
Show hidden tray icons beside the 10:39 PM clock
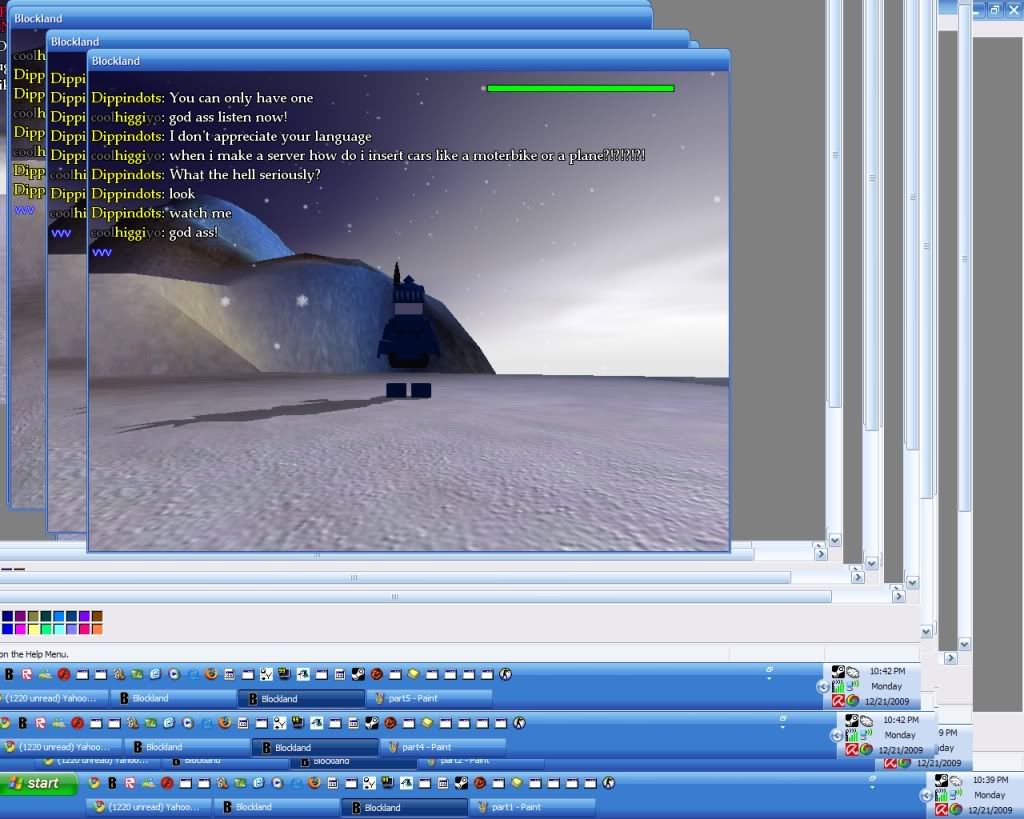coord(926,795)
